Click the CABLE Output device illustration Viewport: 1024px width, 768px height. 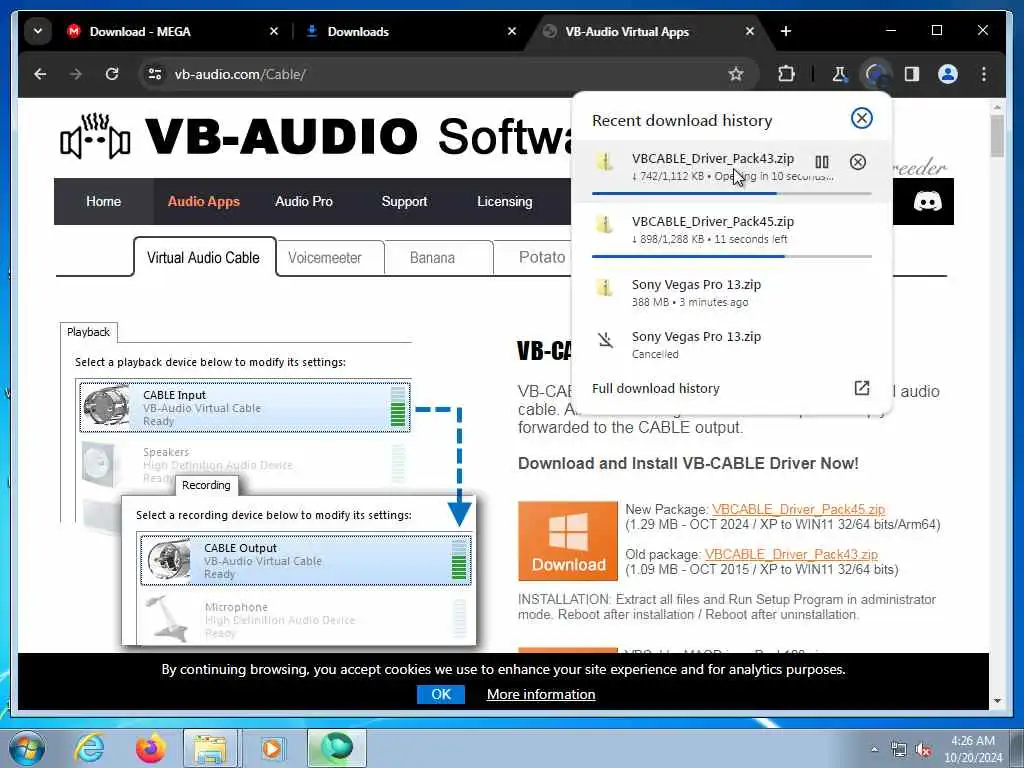168,560
